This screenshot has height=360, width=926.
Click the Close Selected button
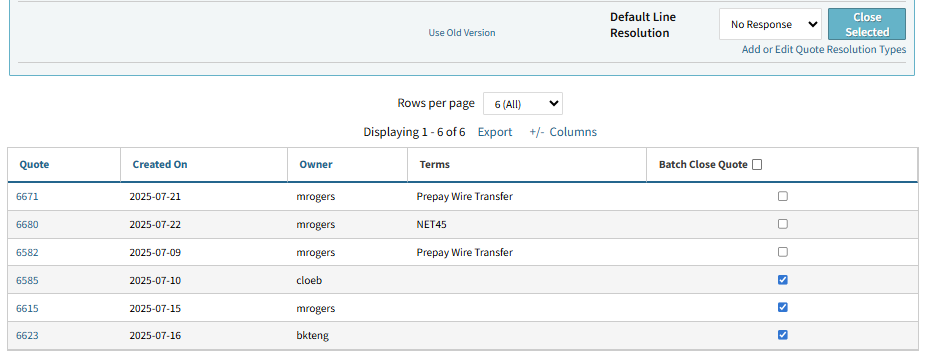tap(866, 24)
